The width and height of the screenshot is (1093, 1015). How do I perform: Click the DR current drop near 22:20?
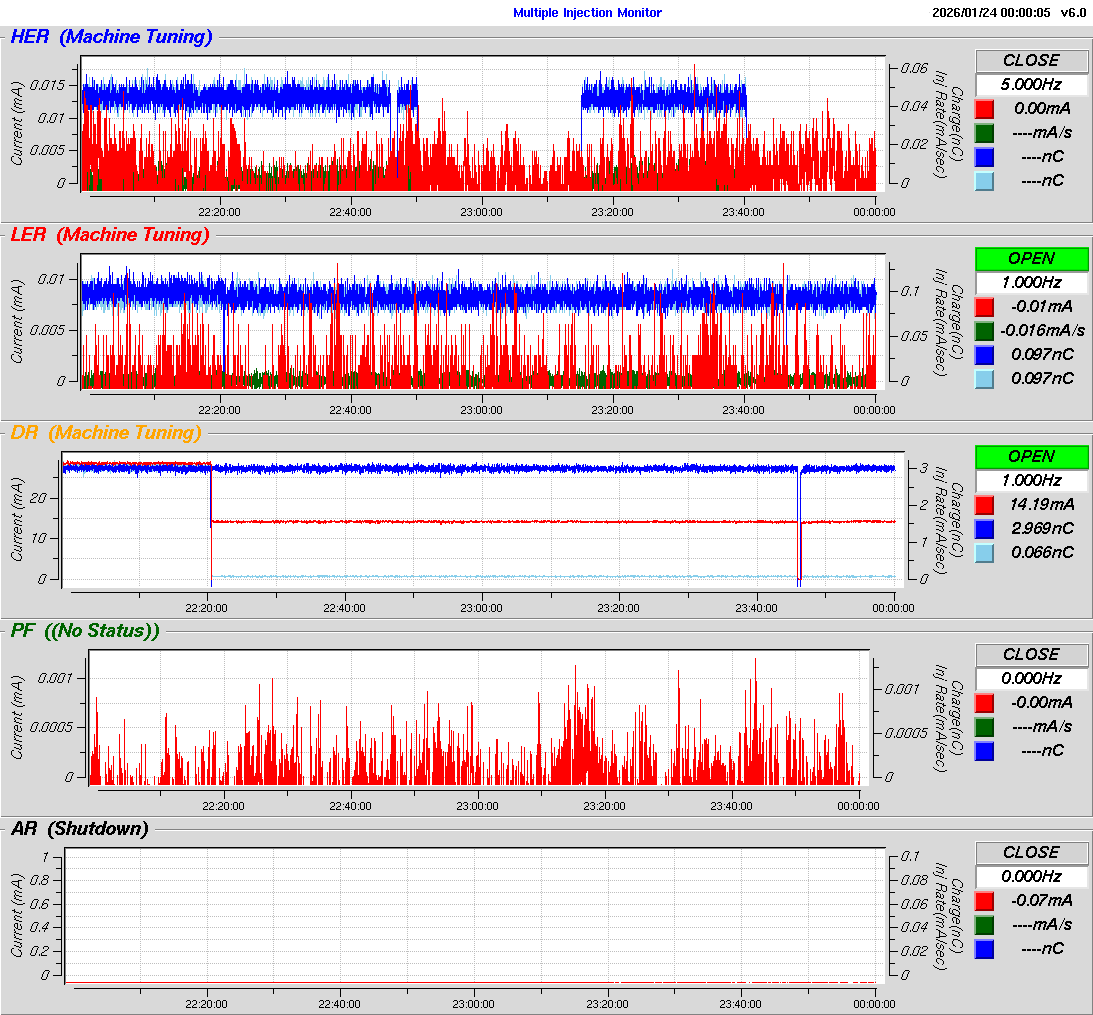211,500
